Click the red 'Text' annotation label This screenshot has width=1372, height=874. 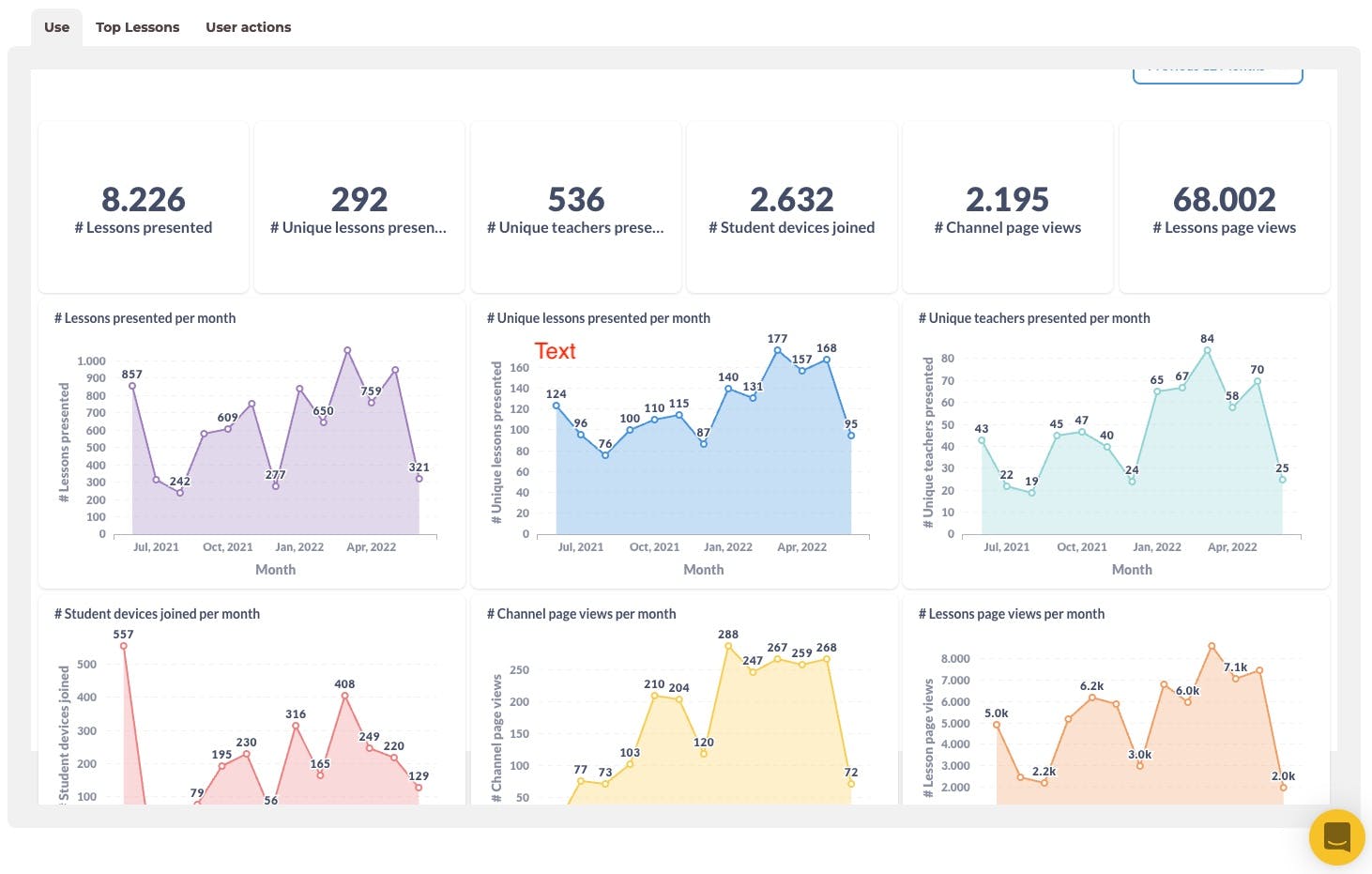555,351
